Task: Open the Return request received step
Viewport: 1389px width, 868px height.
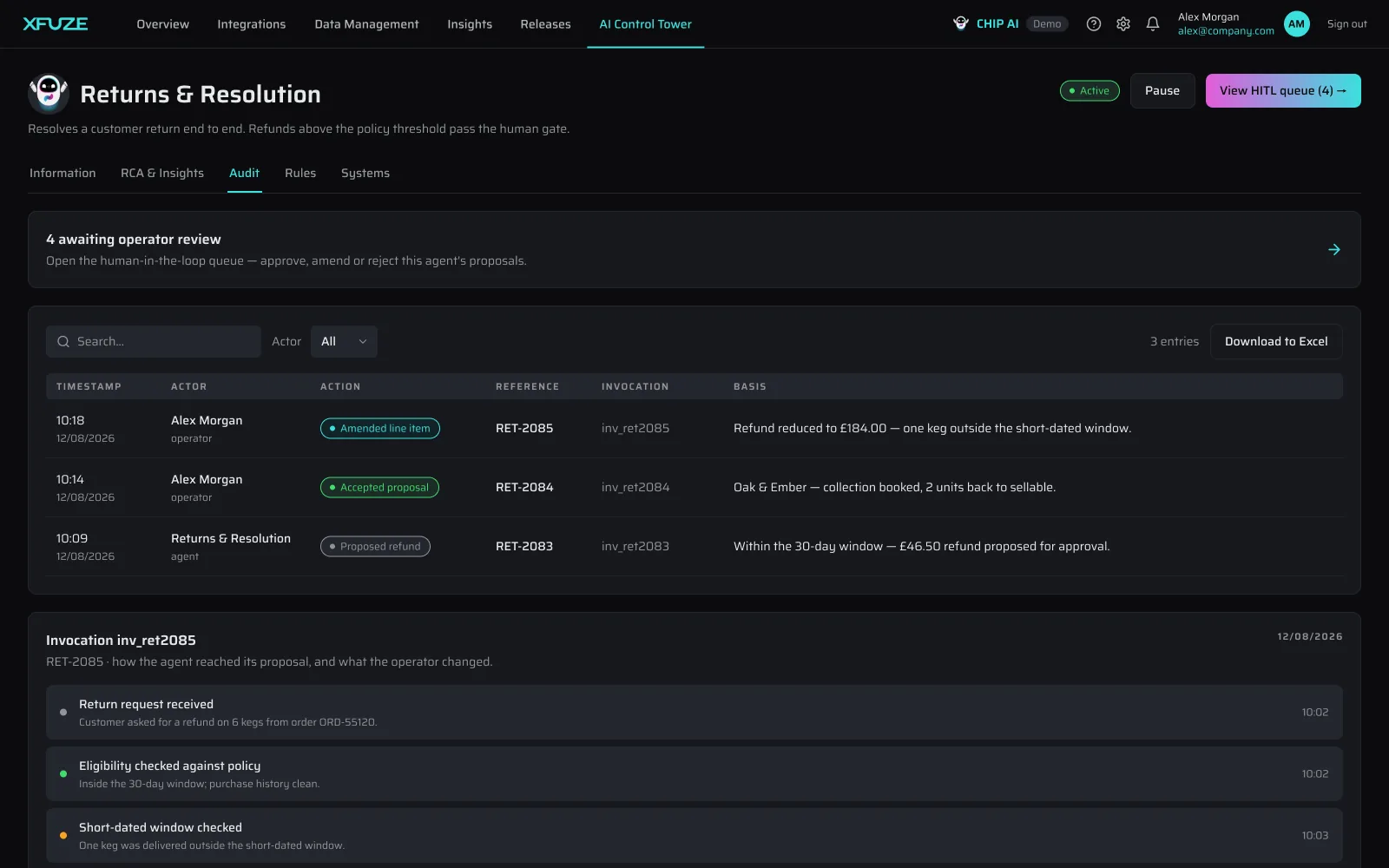Action: click(x=694, y=713)
